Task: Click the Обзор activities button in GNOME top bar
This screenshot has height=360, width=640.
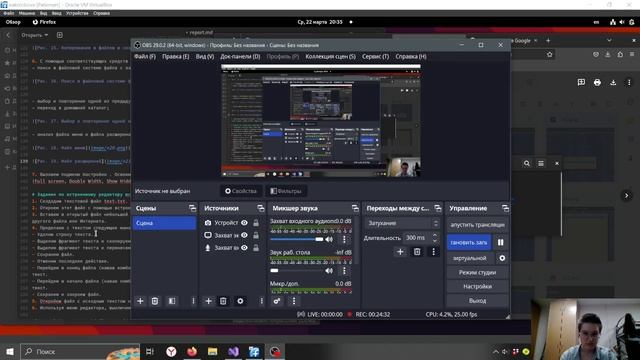Action: (x=13, y=22)
